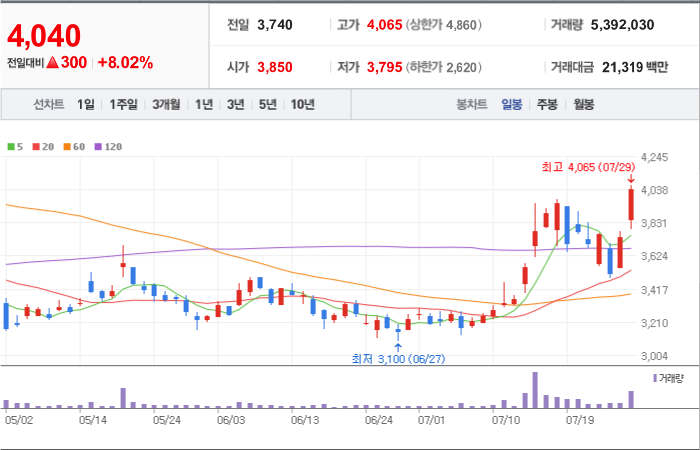Click the 최고 4,065 (07/29) marker label
The image size is (700, 450).
pyautogui.click(x=588, y=167)
